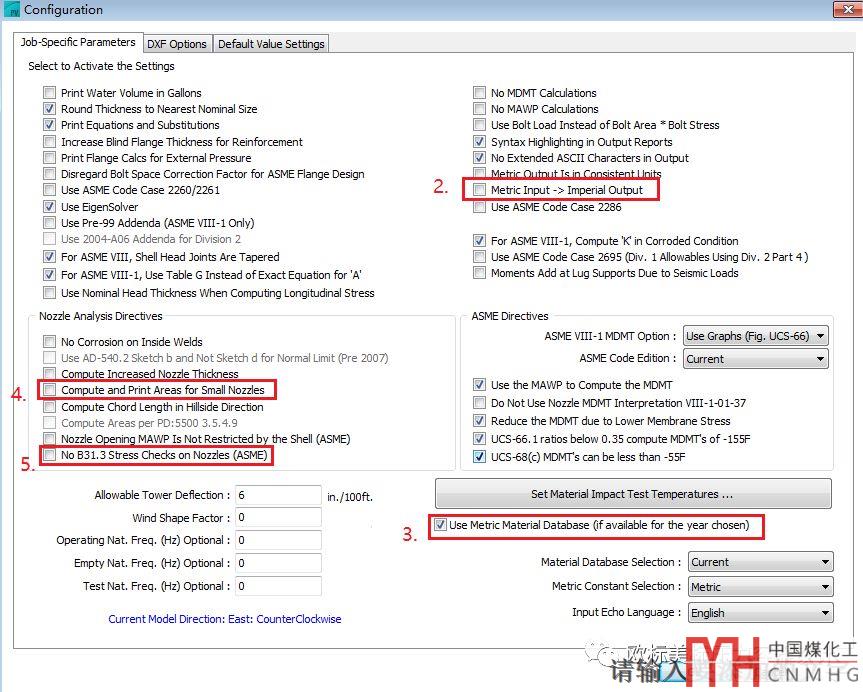
Task: Click the Wind Shape Factor field
Action: tap(278, 517)
